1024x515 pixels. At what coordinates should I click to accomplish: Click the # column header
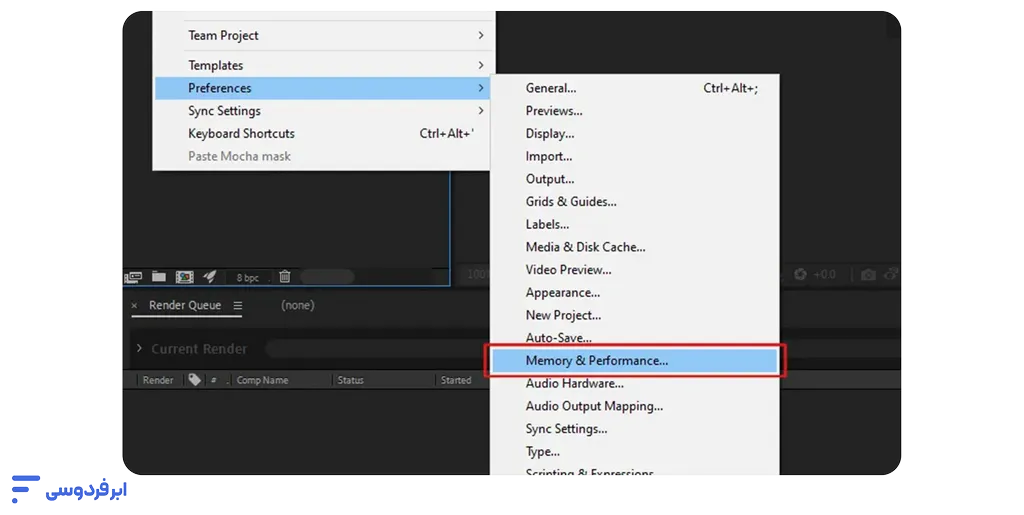click(x=214, y=380)
